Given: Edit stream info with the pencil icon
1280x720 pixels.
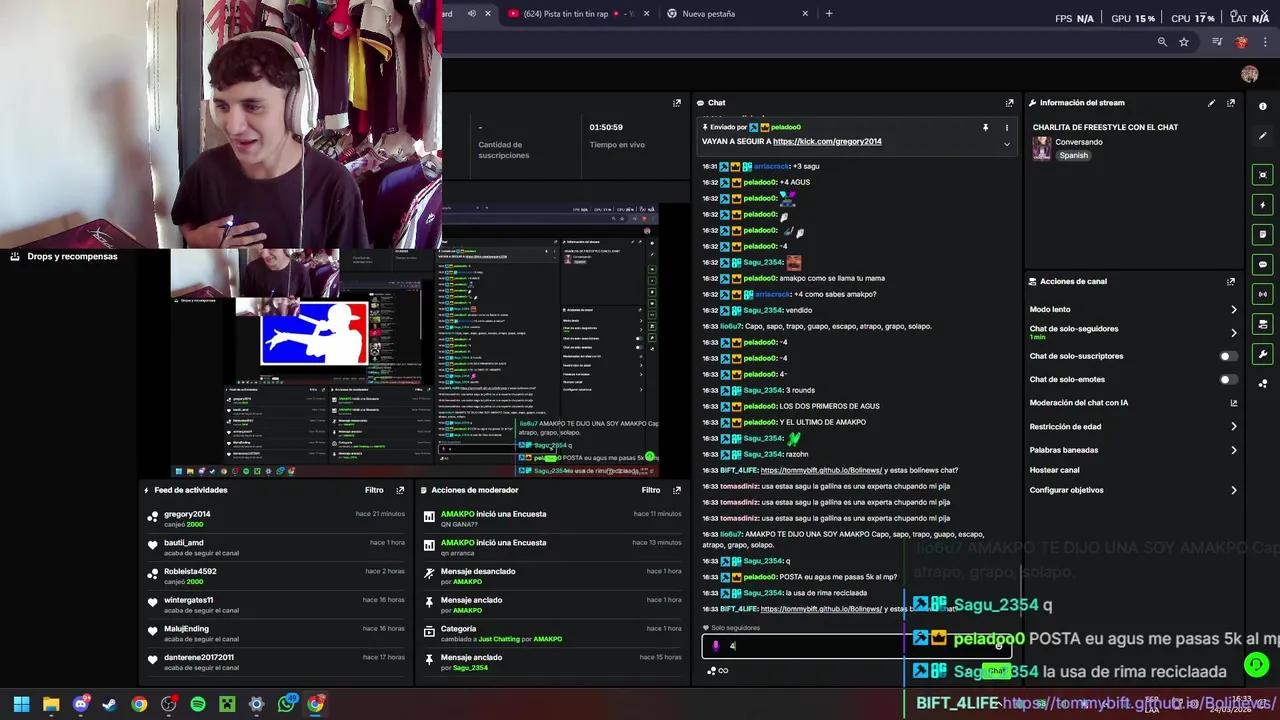Looking at the screenshot, I should (x=1211, y=103).
